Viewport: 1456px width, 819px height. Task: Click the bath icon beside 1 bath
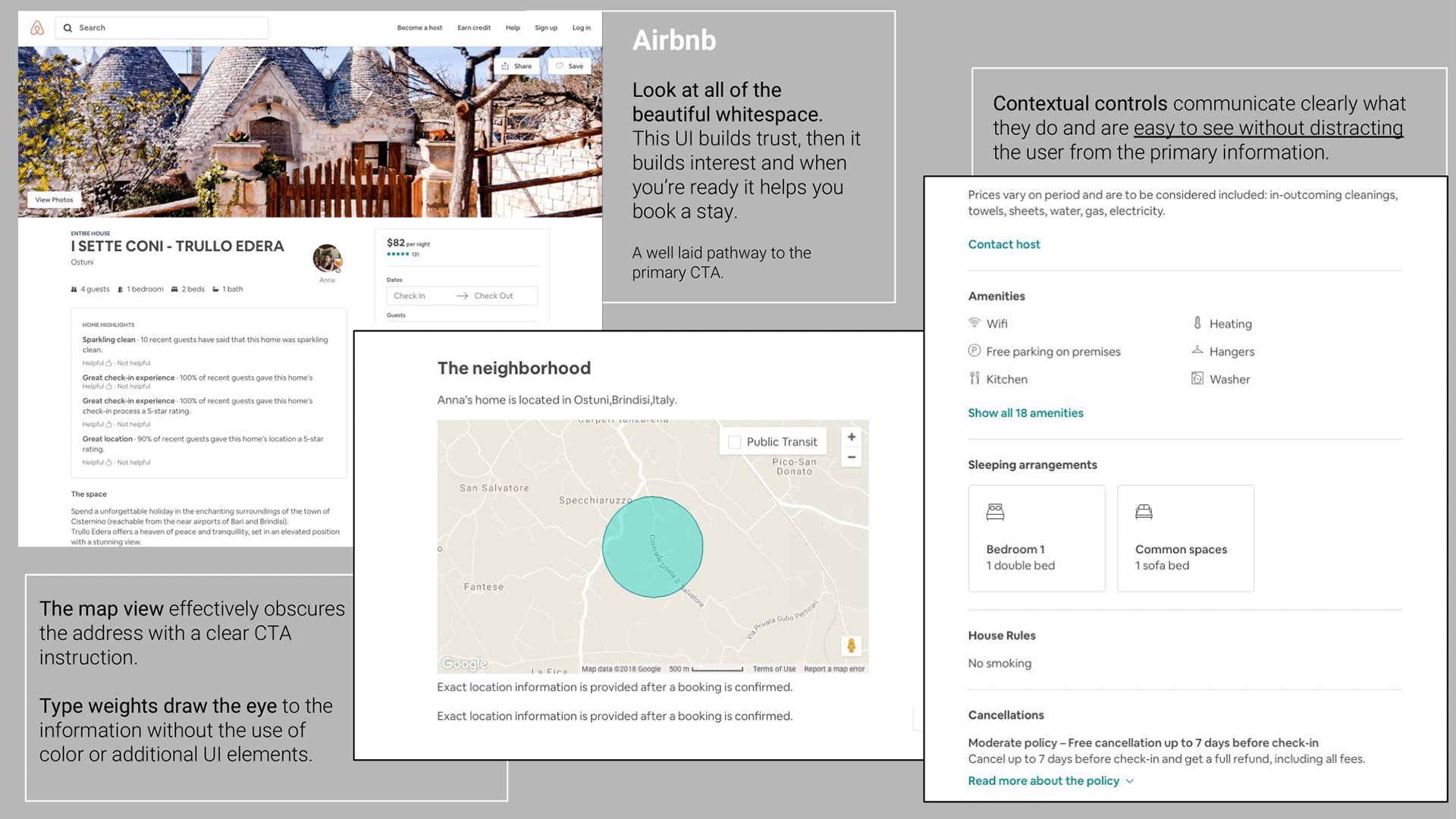point(215,290)
